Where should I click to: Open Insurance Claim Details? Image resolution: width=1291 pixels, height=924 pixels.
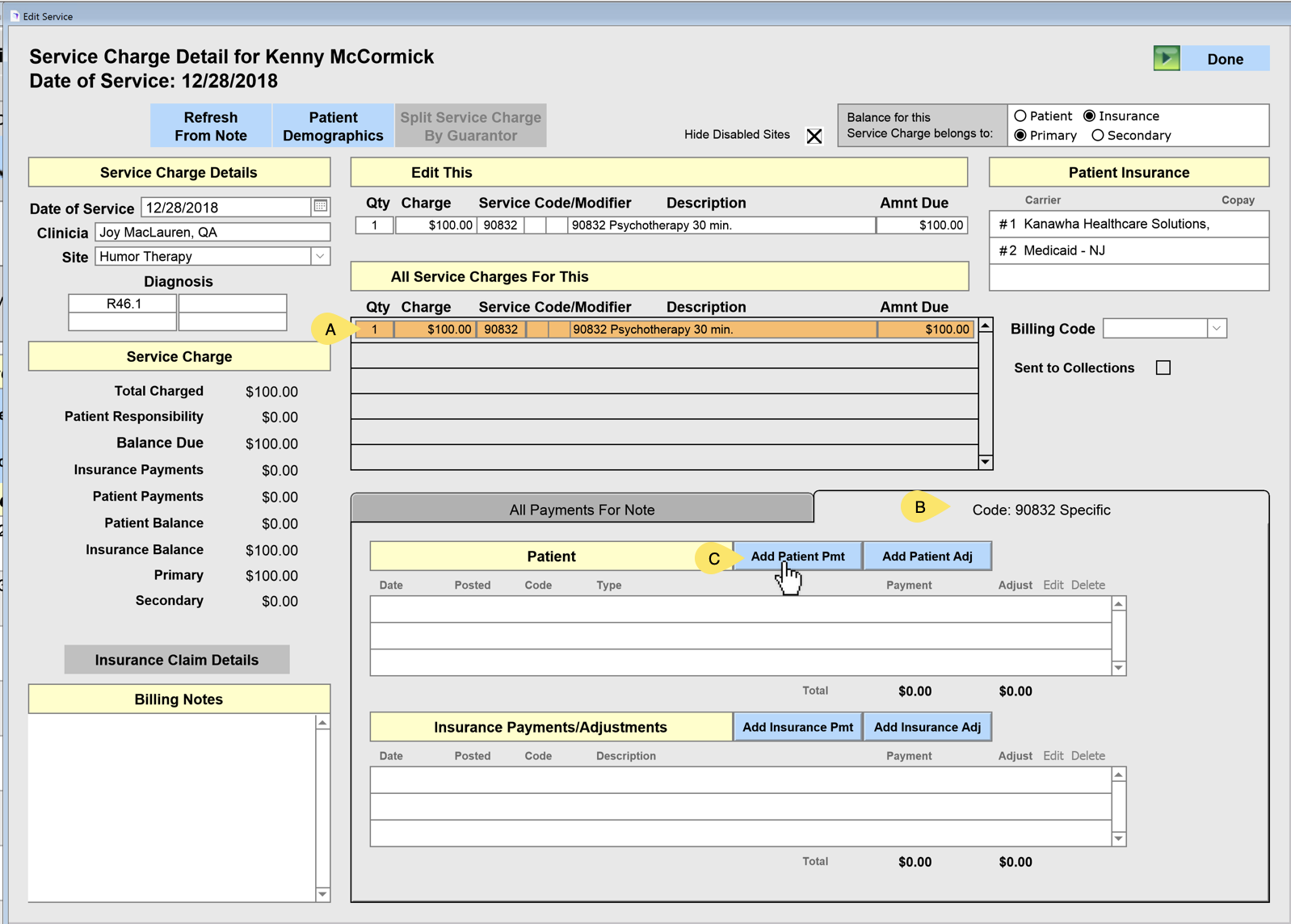177,660
